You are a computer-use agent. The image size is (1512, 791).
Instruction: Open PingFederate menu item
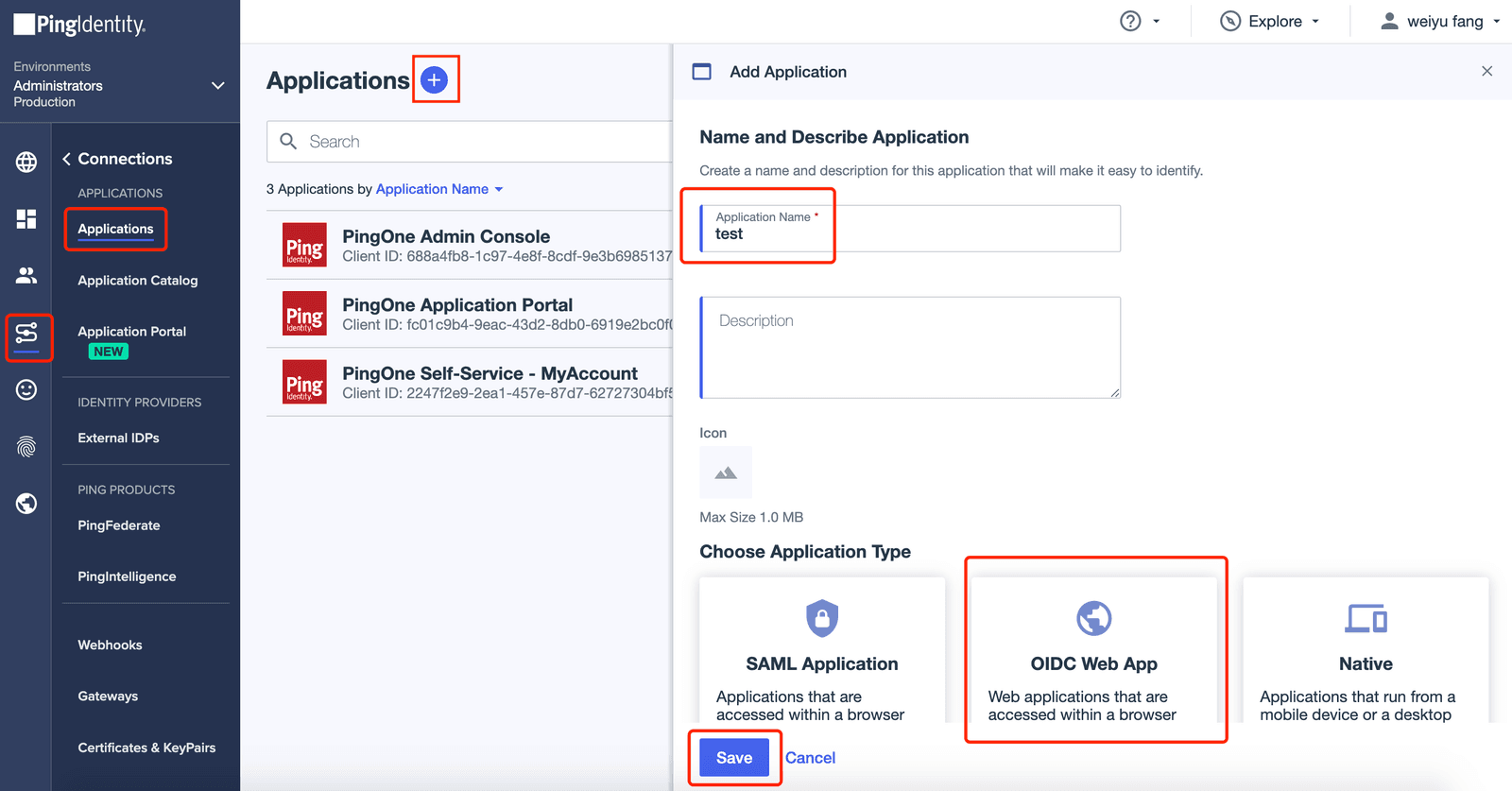(x=119, y=525)
